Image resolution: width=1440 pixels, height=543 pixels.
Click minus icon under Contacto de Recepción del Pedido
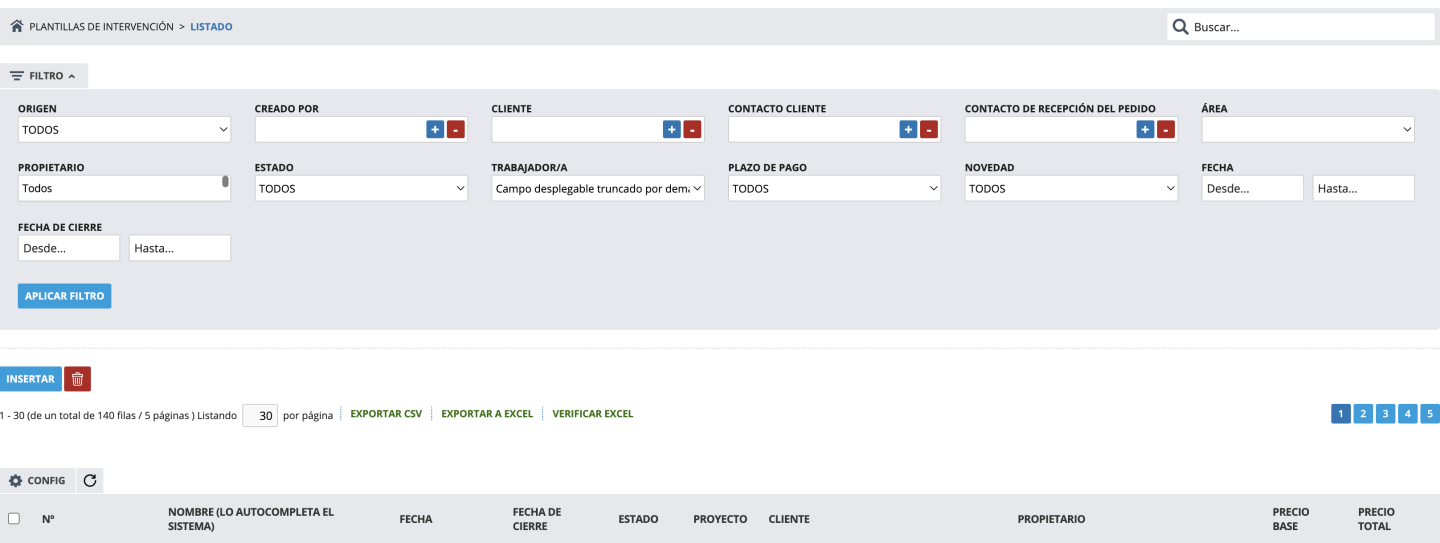[x=1165, y=130]
